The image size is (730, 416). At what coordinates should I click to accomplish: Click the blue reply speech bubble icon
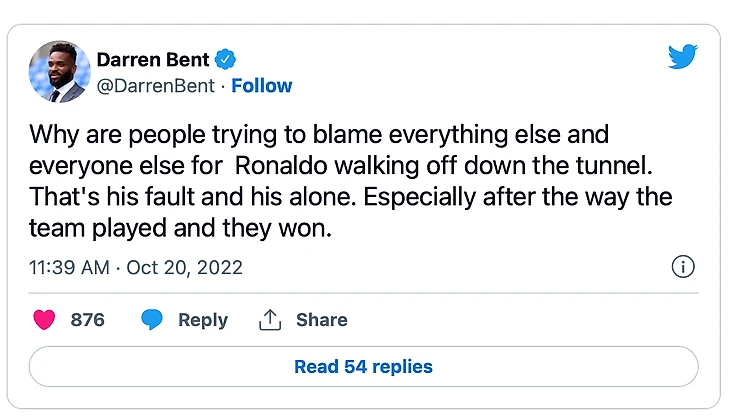coord(152,320)
